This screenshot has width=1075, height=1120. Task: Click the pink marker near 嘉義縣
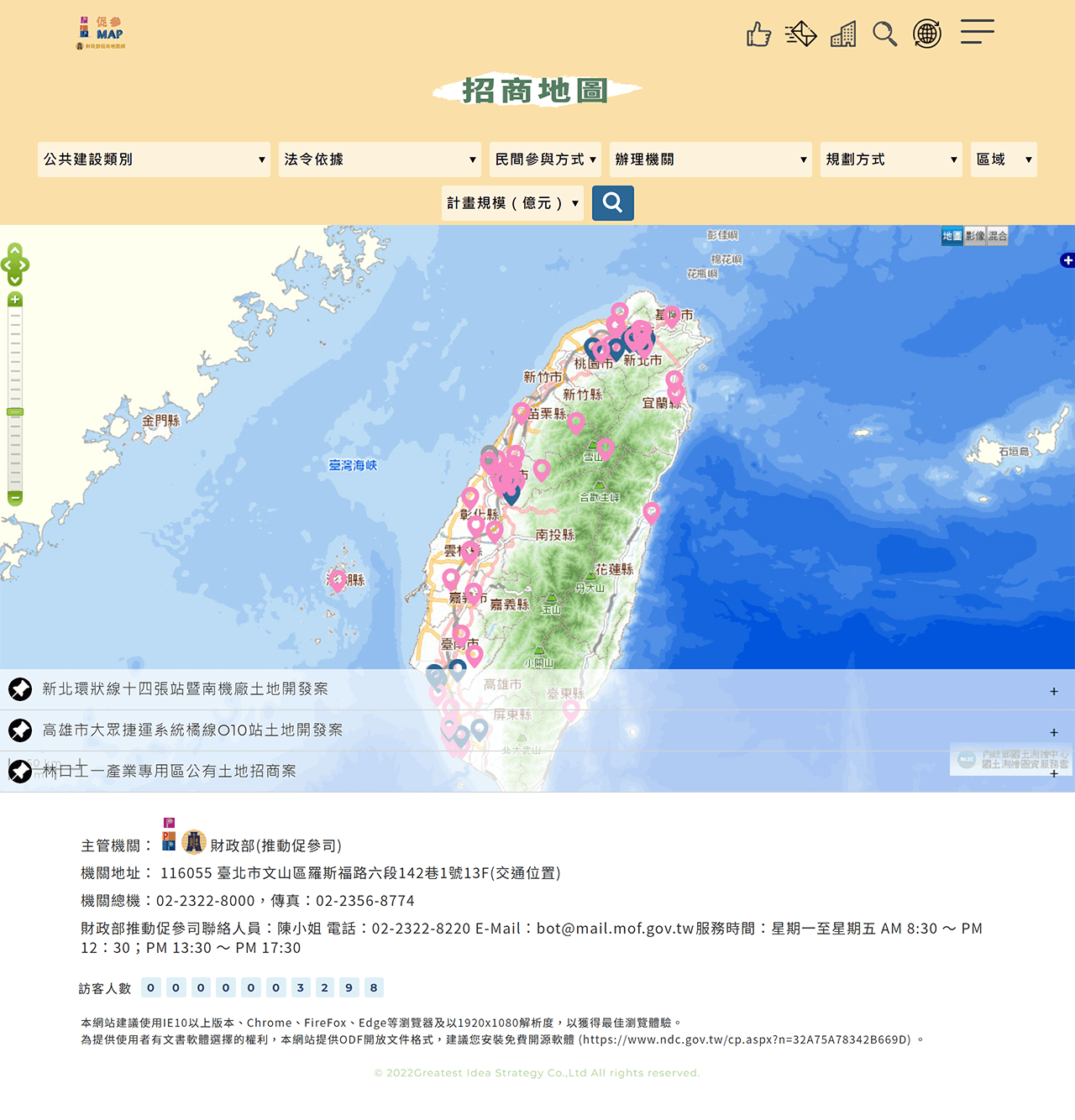tap(474, 594)
